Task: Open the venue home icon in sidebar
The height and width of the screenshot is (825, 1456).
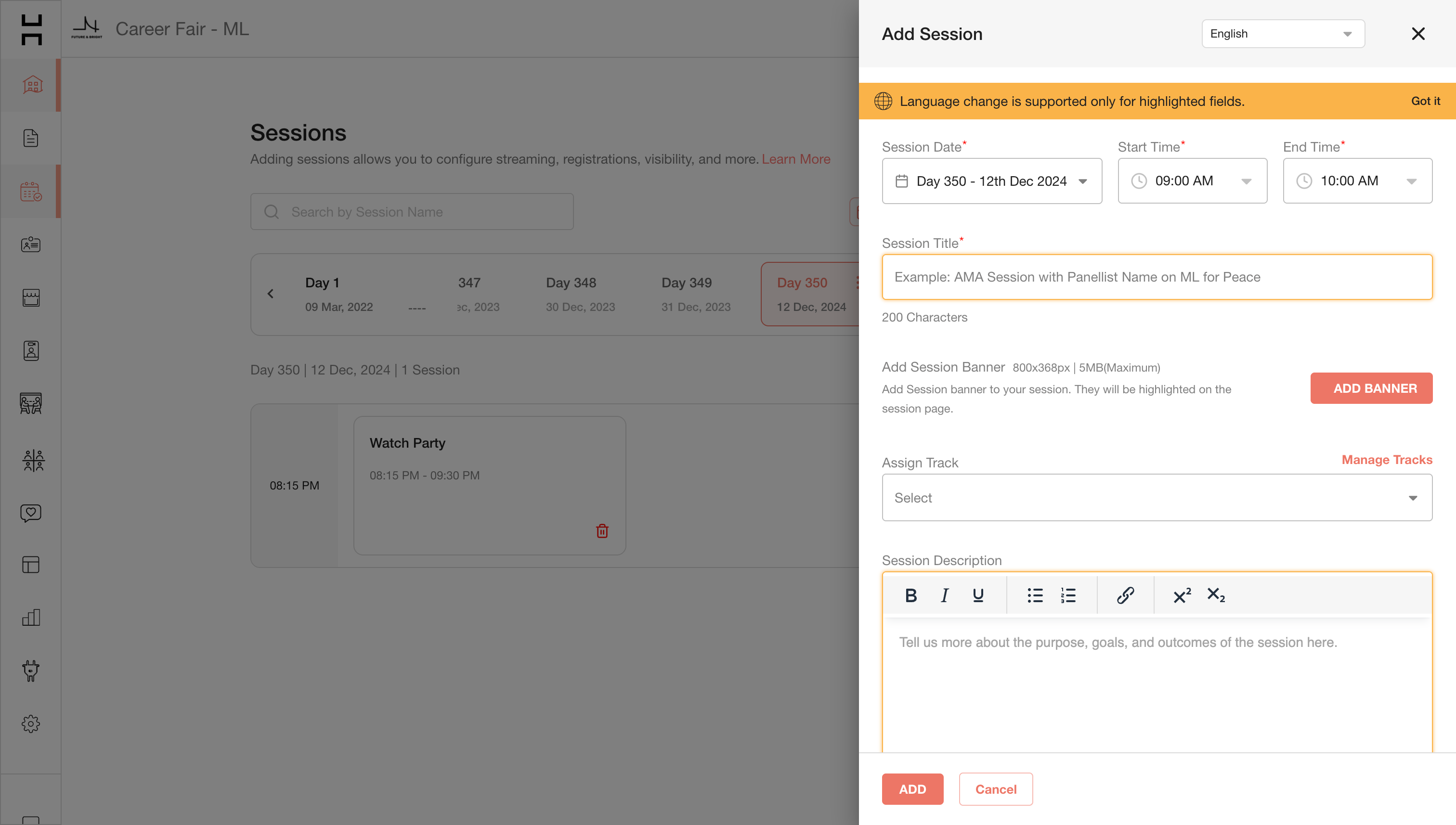Action: click(x=32, y=85)
